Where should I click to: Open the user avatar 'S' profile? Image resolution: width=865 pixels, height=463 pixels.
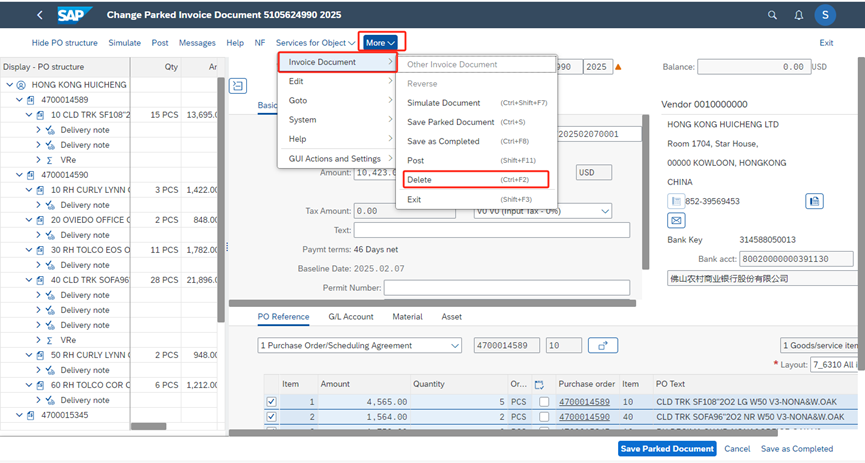[825, 15]
